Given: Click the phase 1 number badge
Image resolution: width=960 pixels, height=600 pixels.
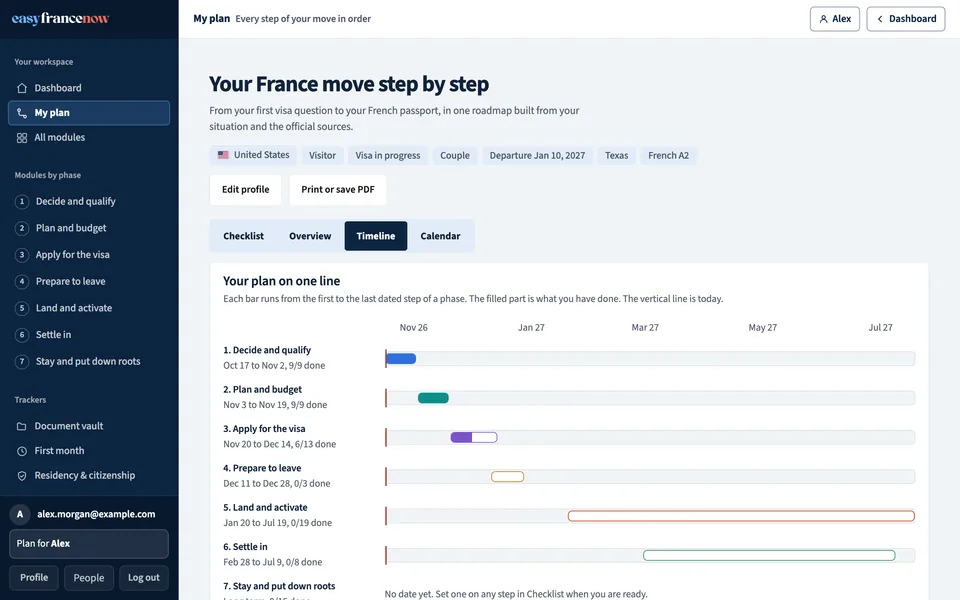Looking at the screenshot, I should click(x=22, y=201).
